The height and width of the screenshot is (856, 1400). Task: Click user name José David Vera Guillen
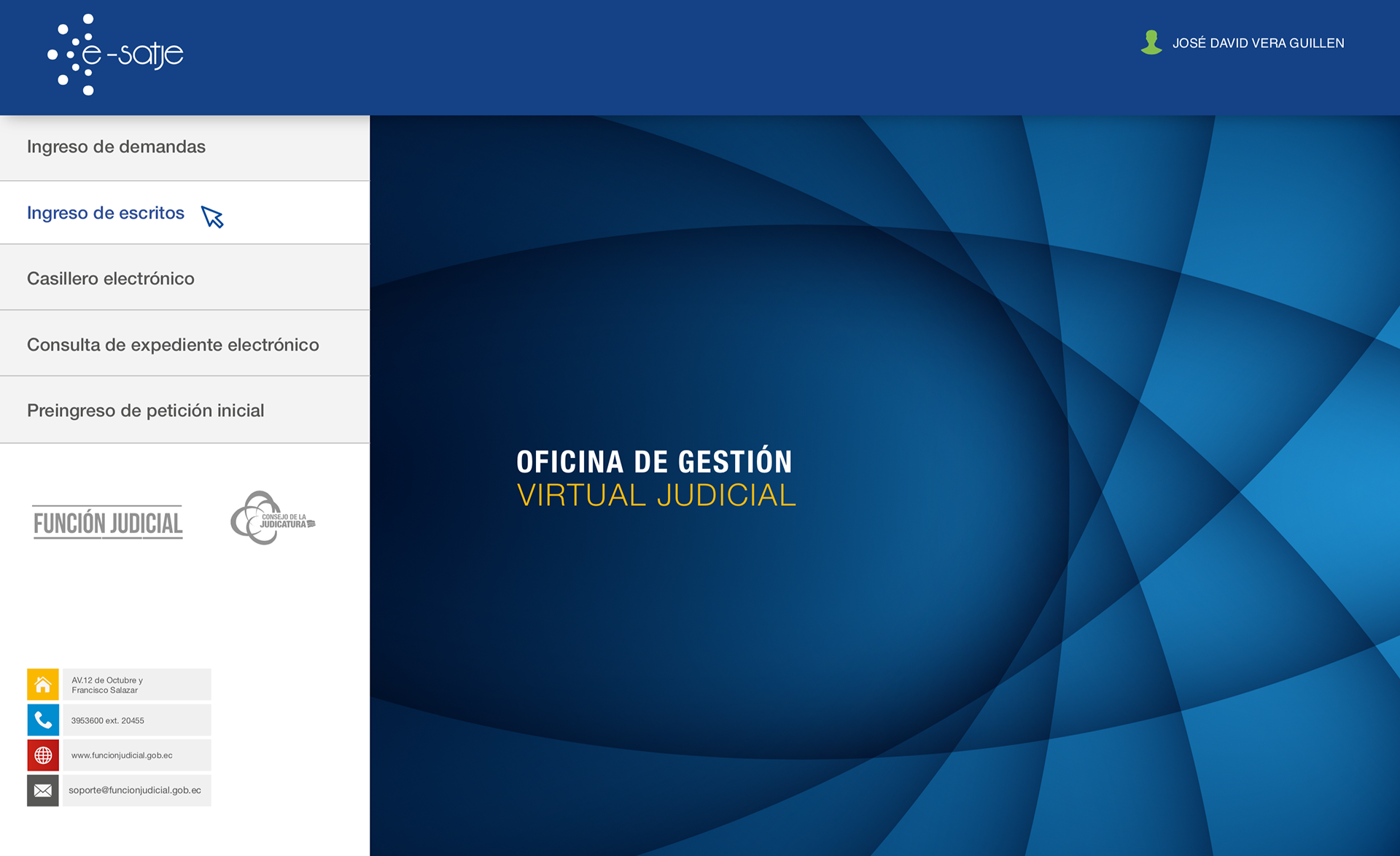coord(1258,43)
